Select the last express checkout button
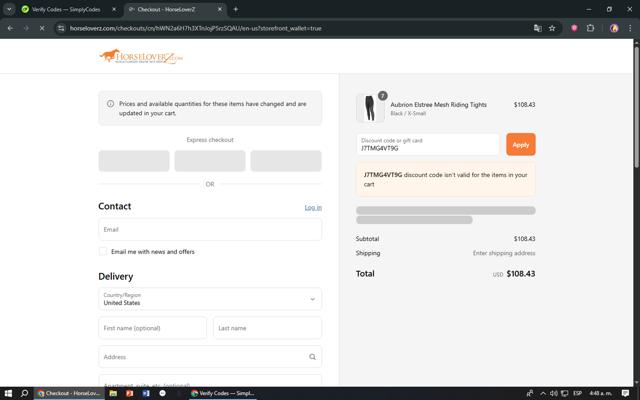 point(286,161)
